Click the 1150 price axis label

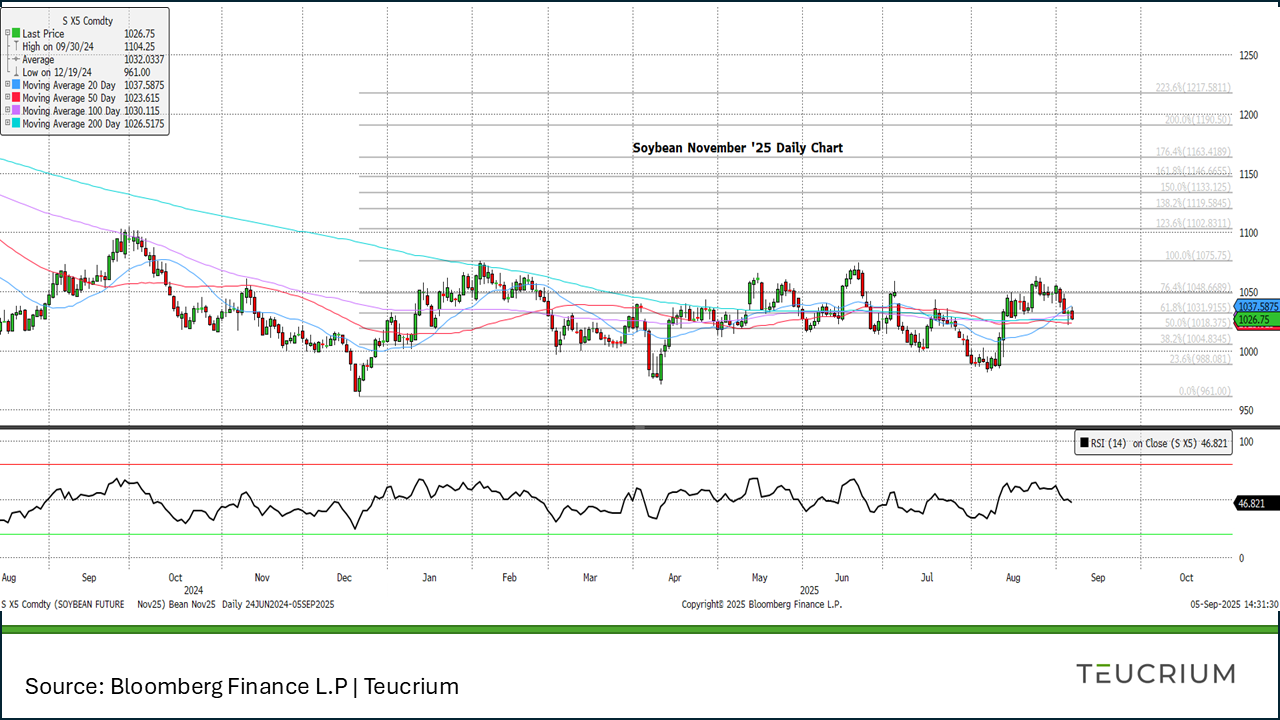(1249, 174)
